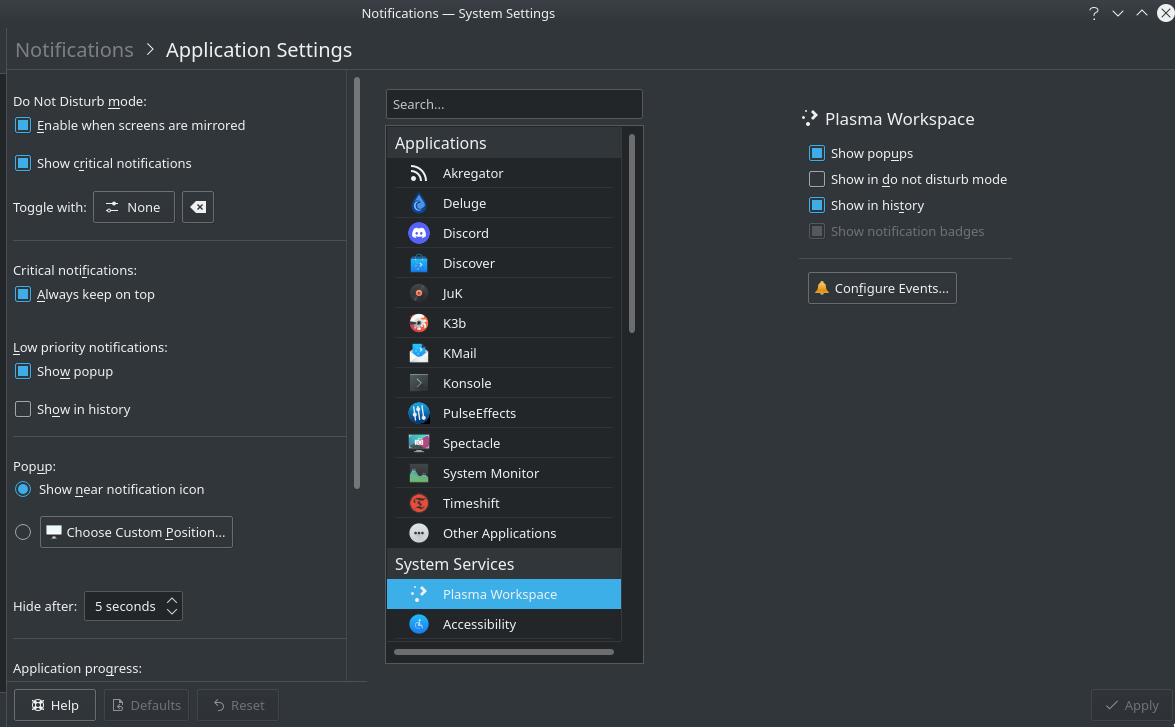Click Choose Custom Position button

[136, 532]
